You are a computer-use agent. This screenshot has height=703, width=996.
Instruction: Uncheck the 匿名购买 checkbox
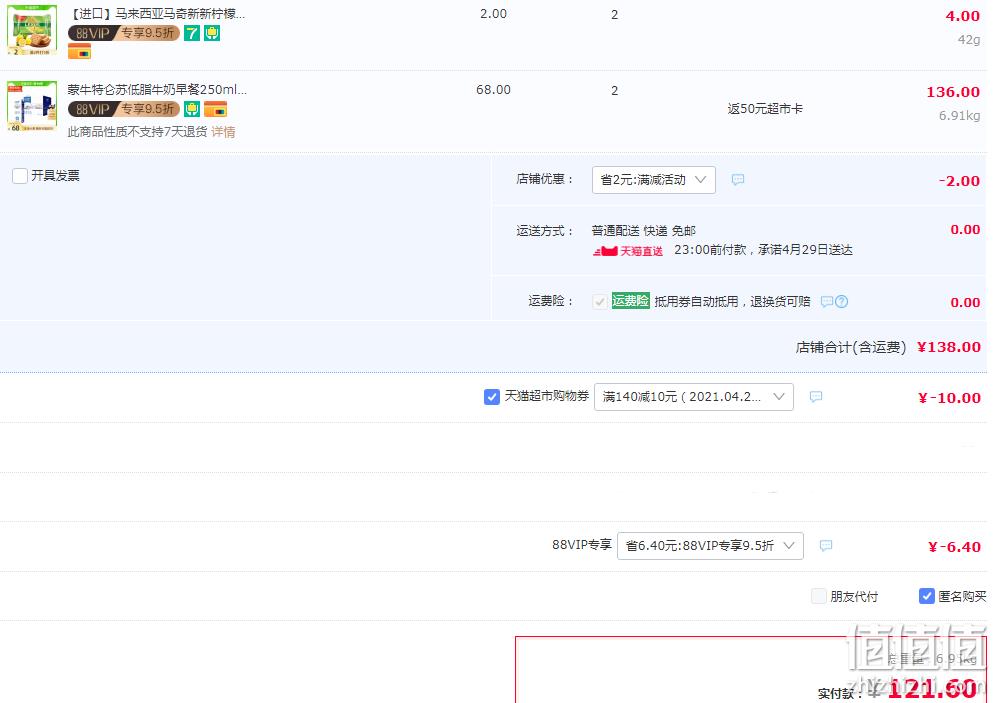tap(927, 596)
